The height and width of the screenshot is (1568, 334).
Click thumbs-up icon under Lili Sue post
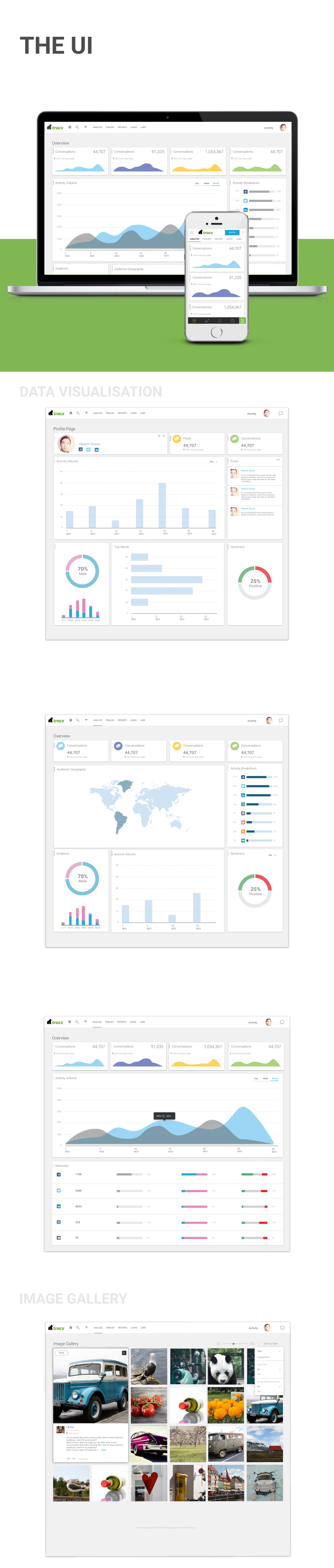[x=69, y=1459]
